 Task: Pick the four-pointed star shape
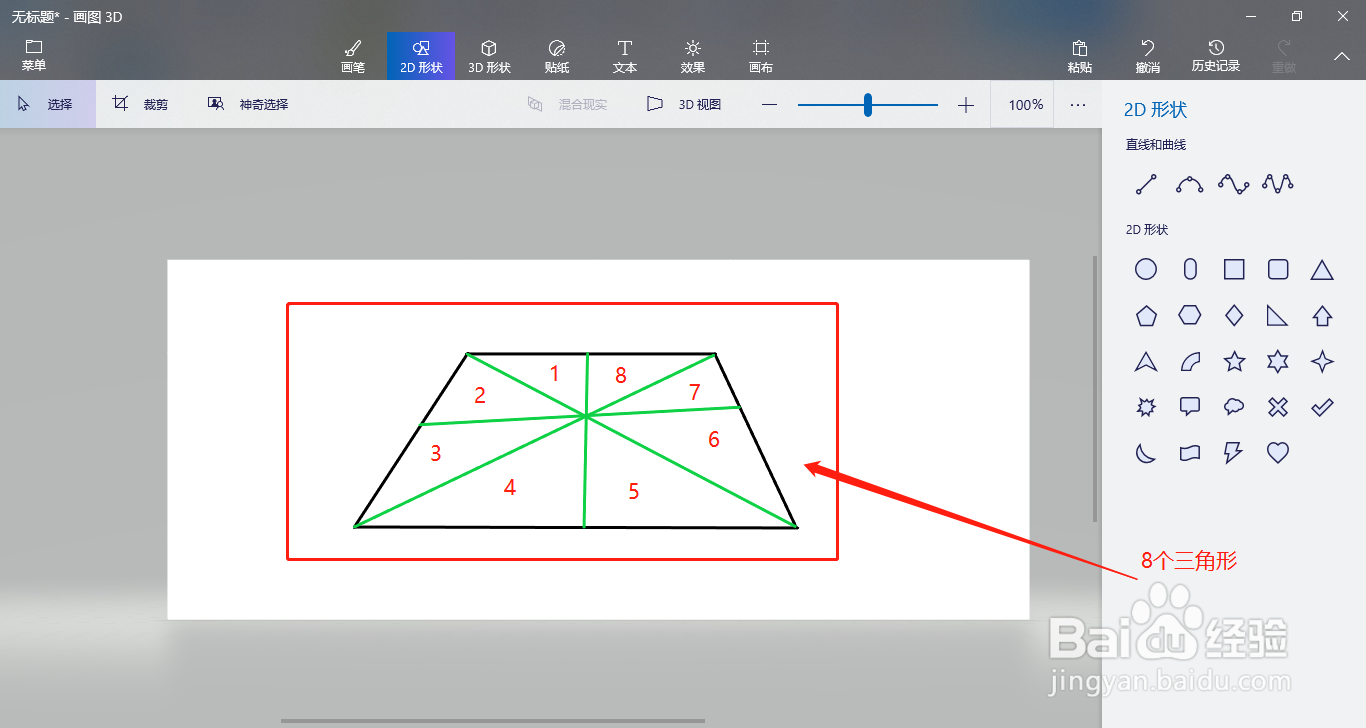point(1322,361)
